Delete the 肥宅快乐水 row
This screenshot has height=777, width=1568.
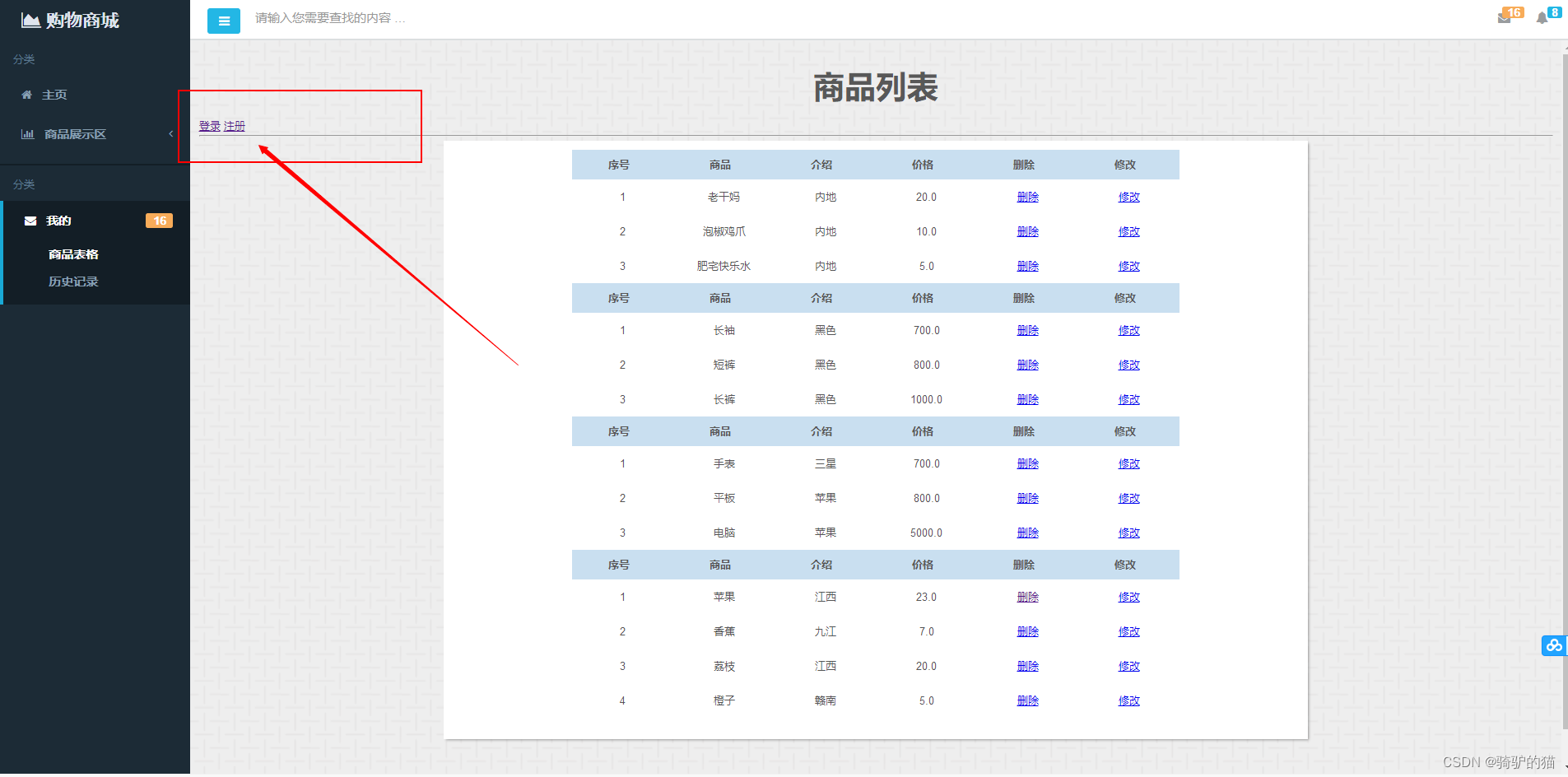click(x=1027, y=266)
